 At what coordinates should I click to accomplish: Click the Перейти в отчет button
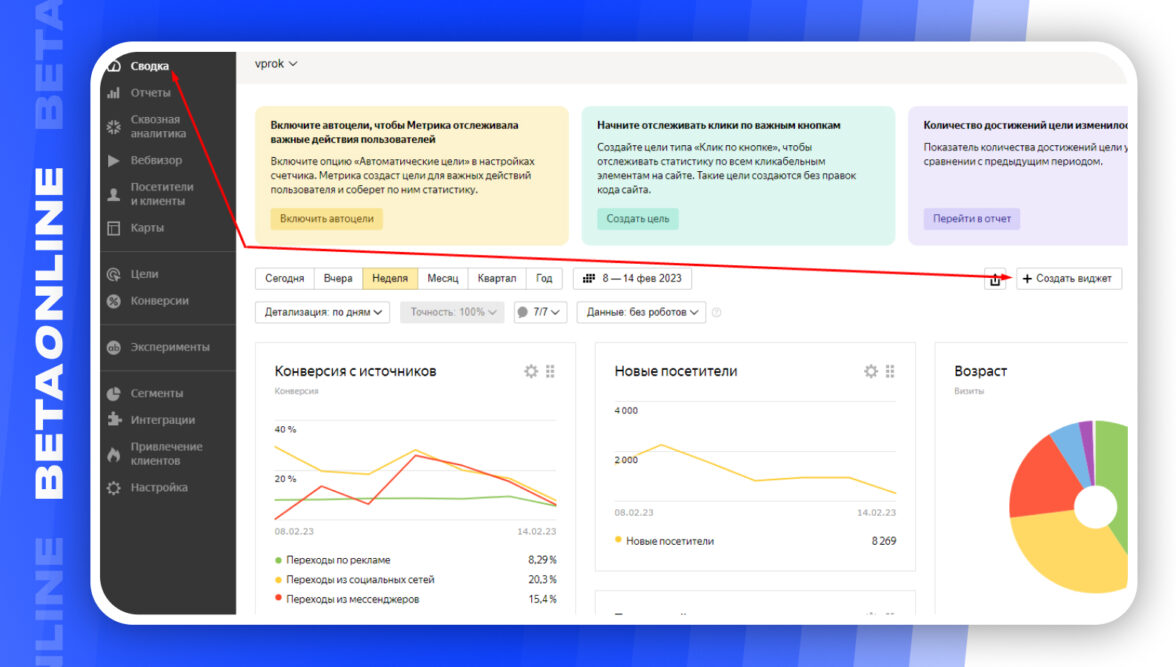971,218
